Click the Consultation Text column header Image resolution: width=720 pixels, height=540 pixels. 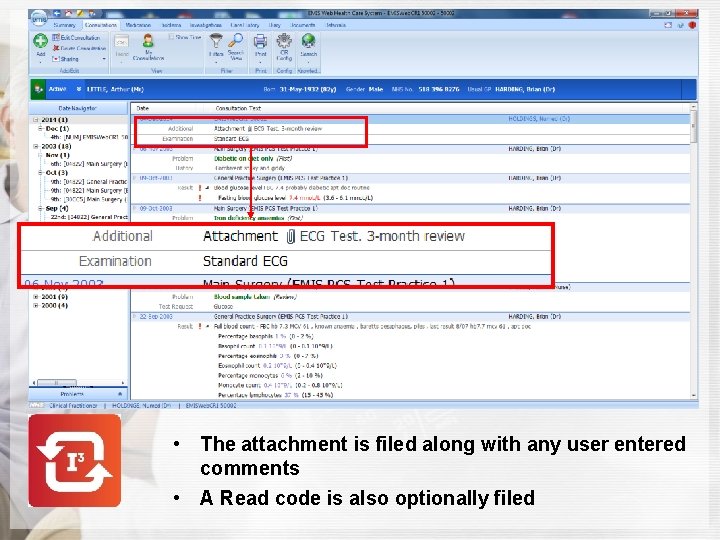tap(238, 108)
